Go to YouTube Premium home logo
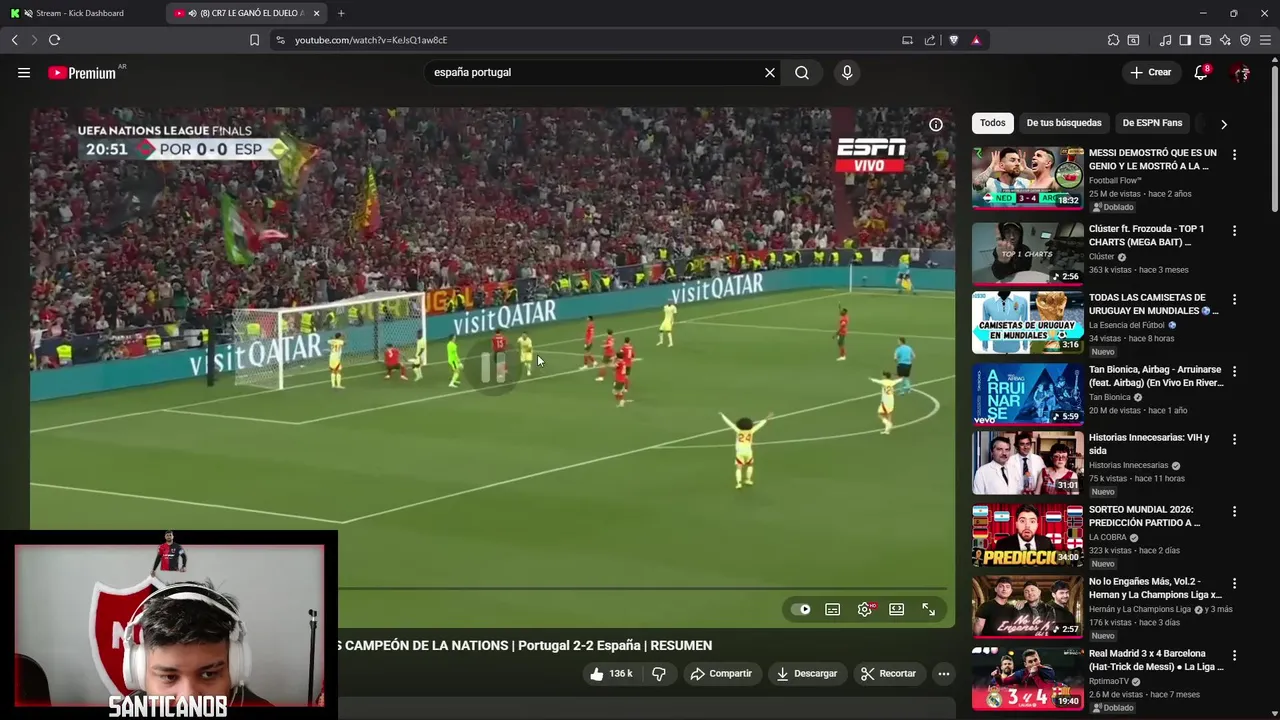 (84, 73)
